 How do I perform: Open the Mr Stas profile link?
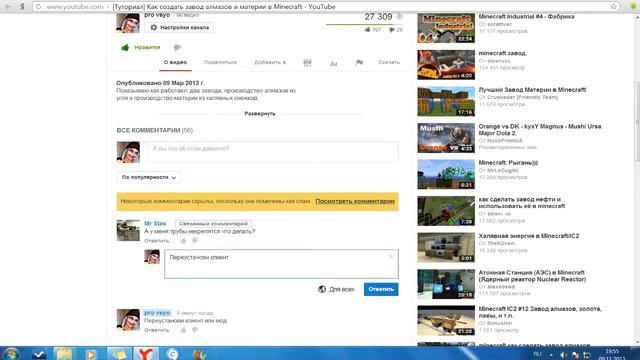pyautogui.click(x=155, y=223)
